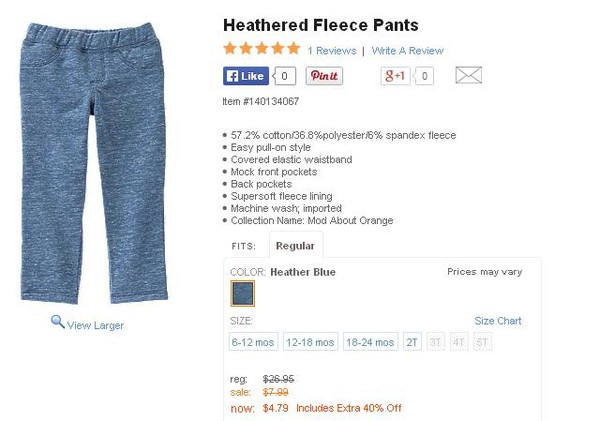
Task: Click Write A Review link
Action: 408,51
